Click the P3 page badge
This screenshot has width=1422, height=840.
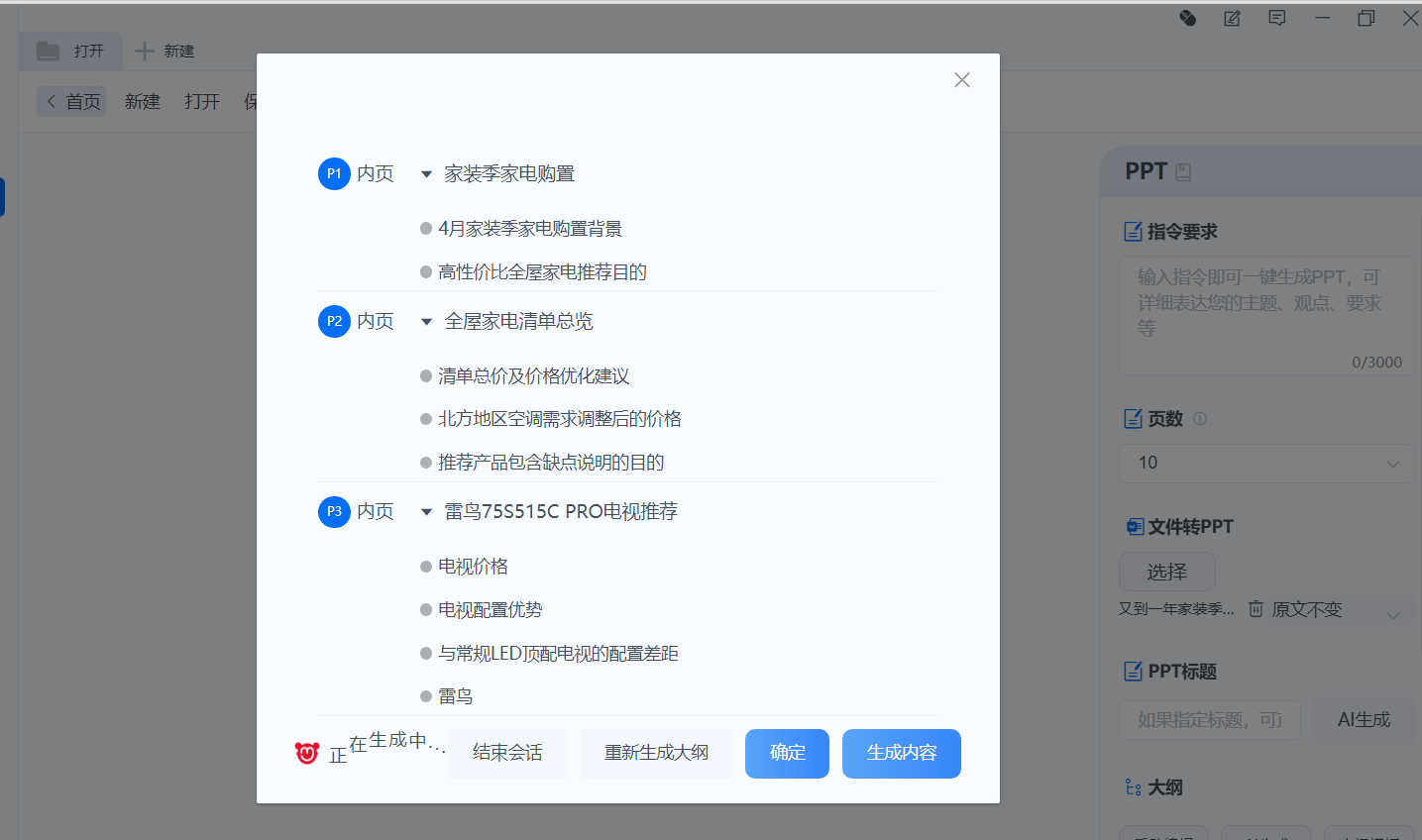coord(334,511)
